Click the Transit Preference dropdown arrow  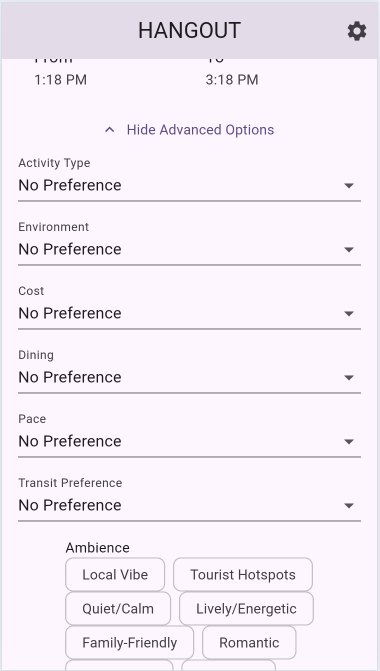[x=349, y=505]
